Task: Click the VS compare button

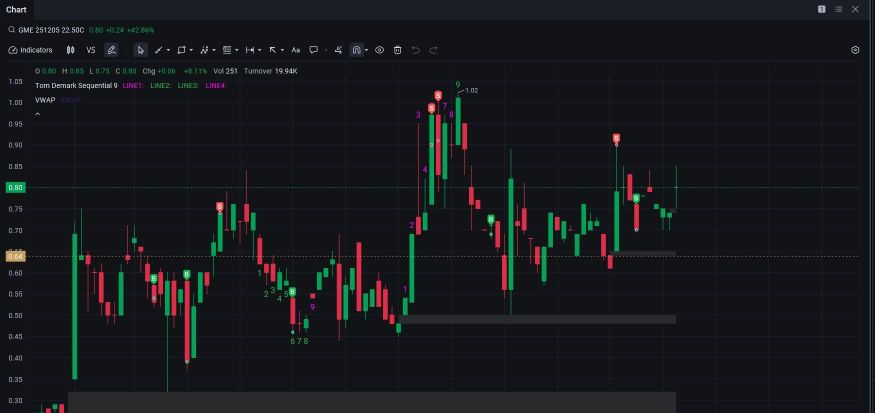Action: [x=91, y=50]
